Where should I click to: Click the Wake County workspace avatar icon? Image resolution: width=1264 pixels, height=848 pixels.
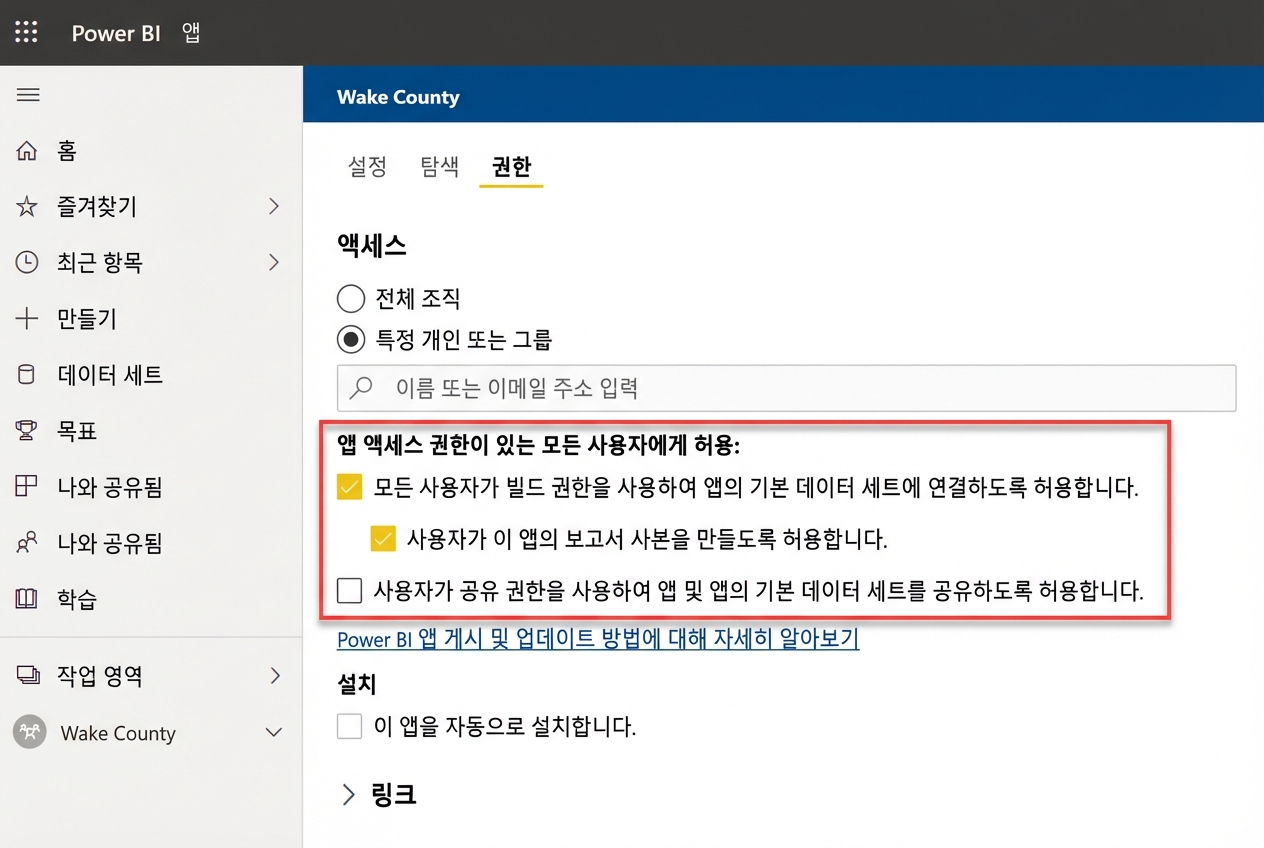click(x=29, y=732)
